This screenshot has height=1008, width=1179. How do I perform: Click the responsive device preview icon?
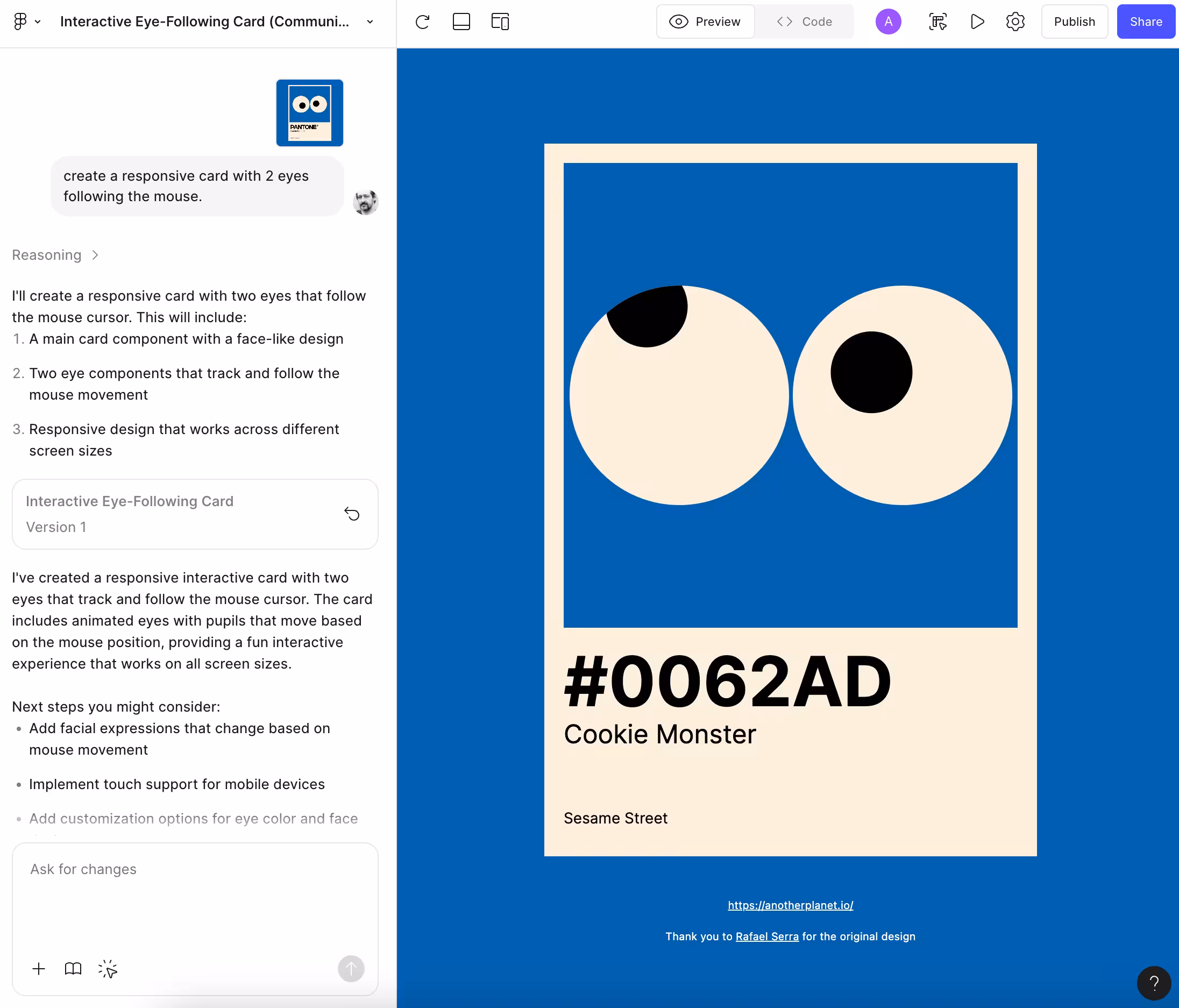[500, 22]
